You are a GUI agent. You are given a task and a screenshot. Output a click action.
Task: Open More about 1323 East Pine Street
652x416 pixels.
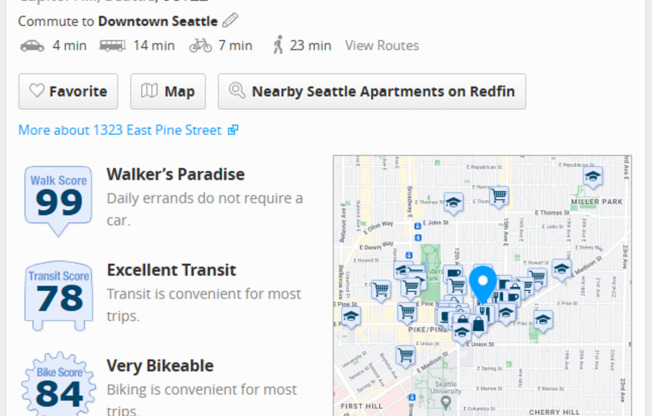pyautogui.click(x=128, y=130)
